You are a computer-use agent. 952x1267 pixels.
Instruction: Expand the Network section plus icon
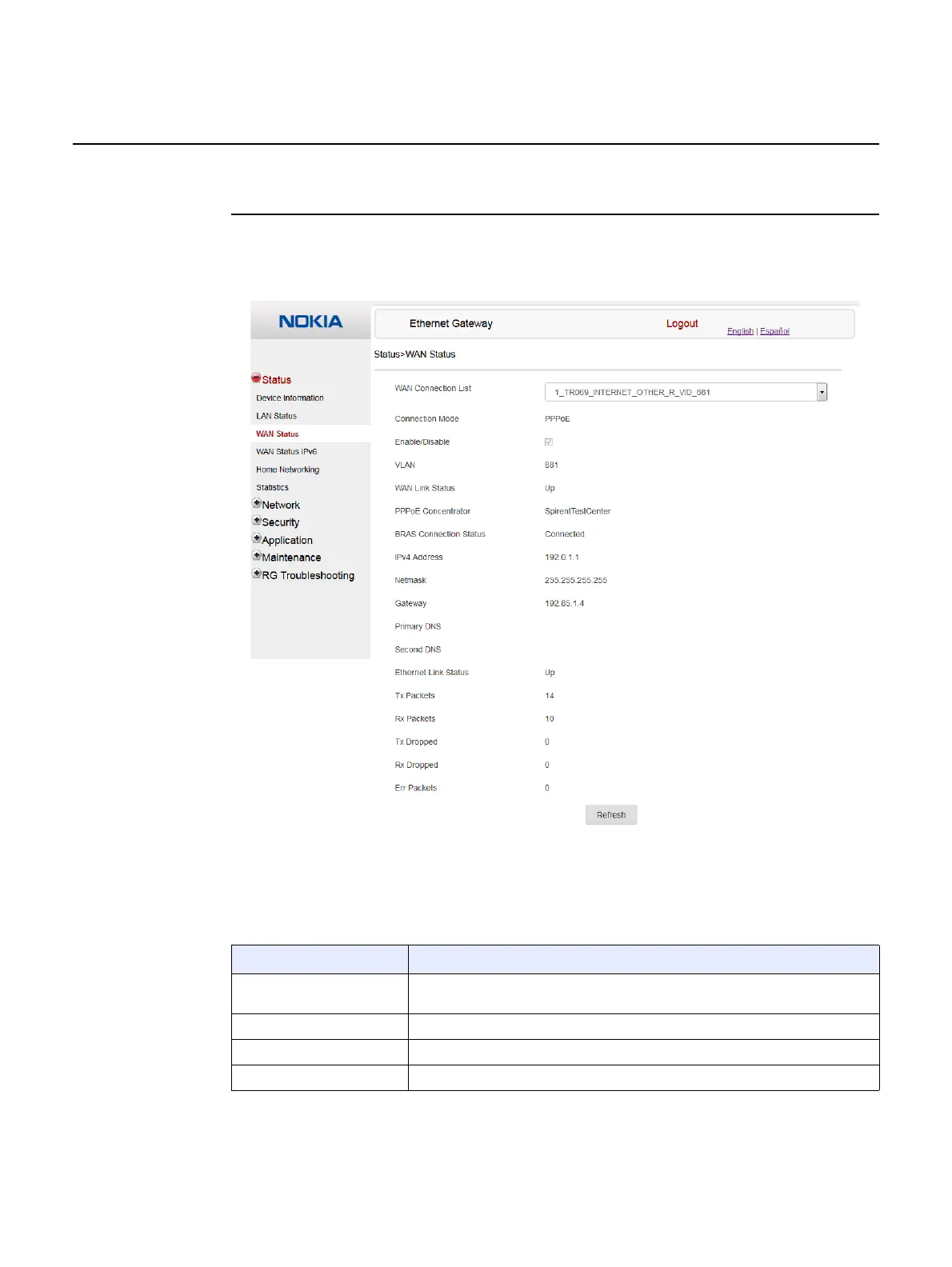[257, 503]
